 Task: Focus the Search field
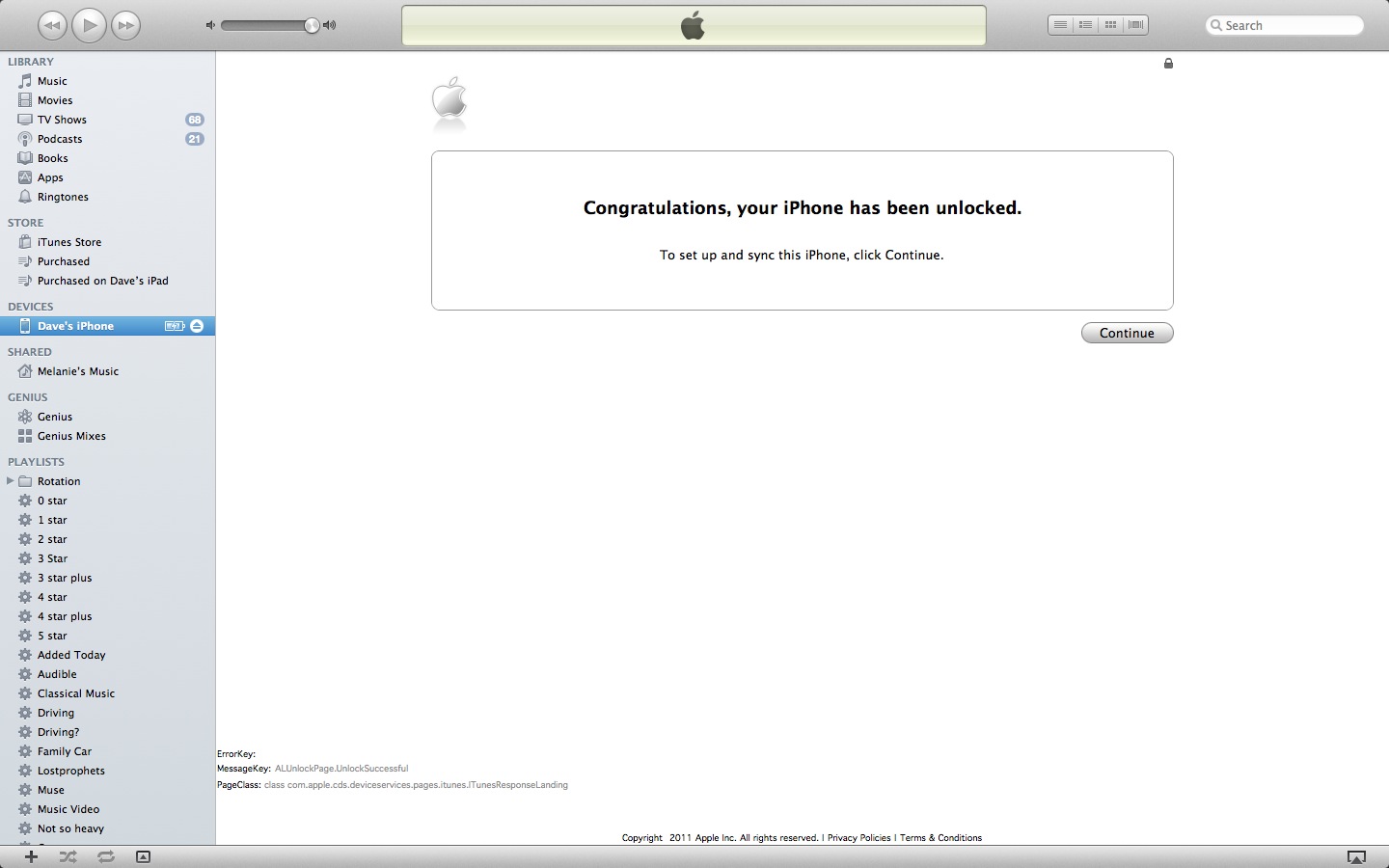pos(1285,25)
